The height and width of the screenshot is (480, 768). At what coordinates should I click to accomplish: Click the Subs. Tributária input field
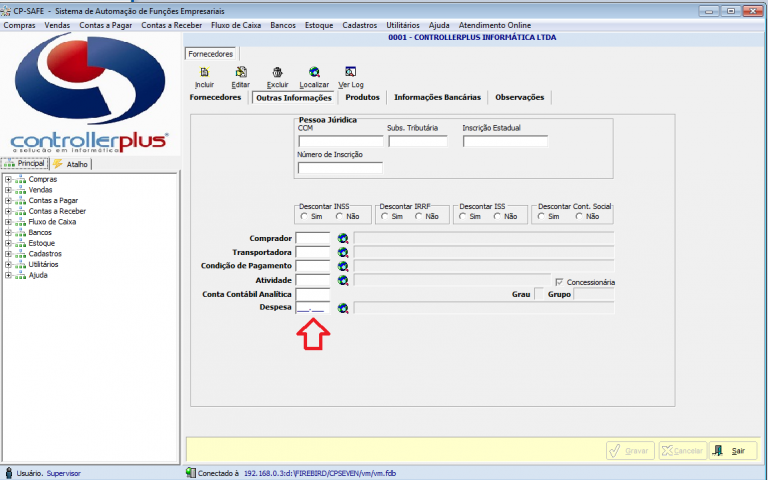coord(418,142)
